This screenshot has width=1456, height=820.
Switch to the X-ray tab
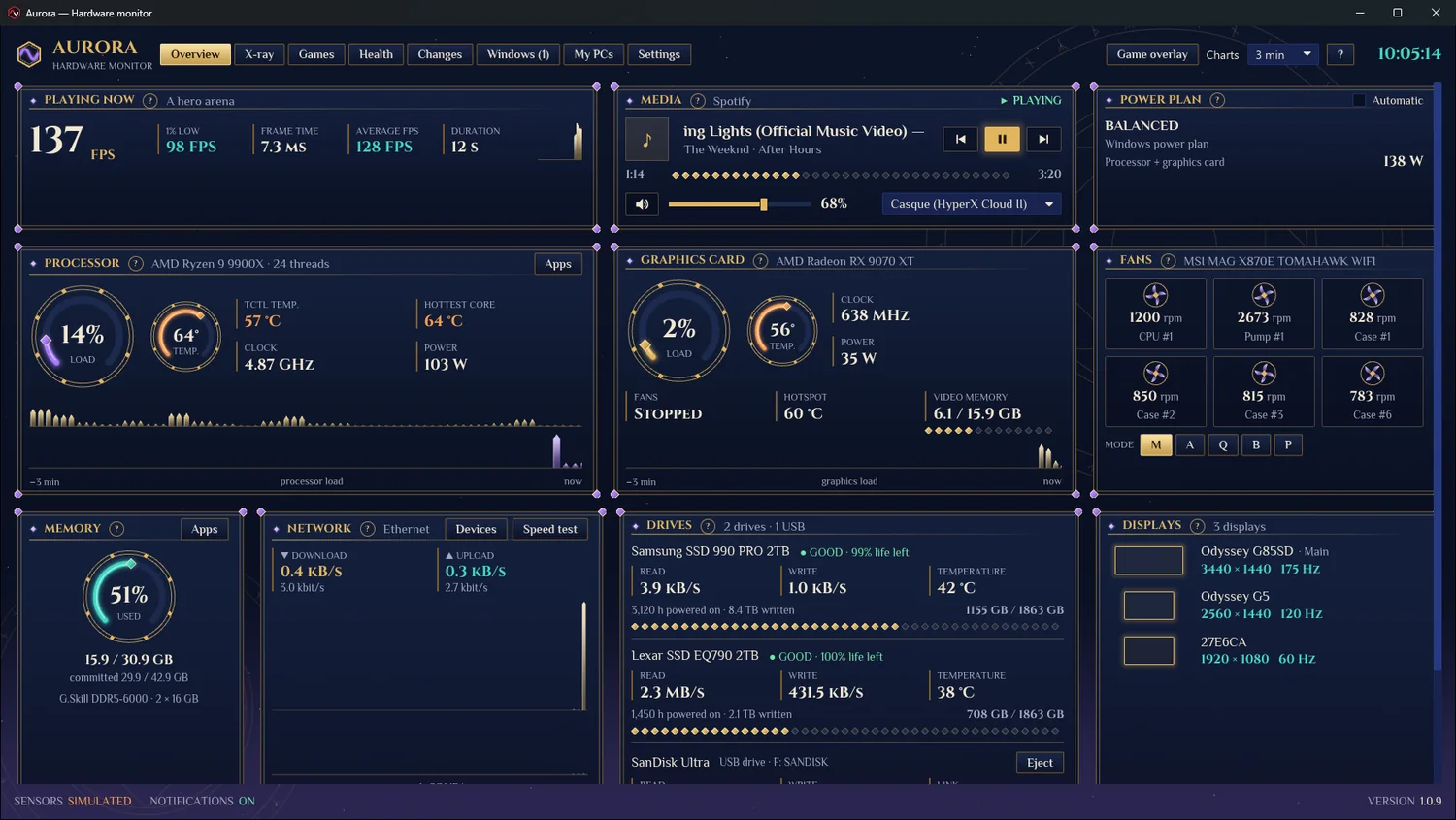point(259,54)
